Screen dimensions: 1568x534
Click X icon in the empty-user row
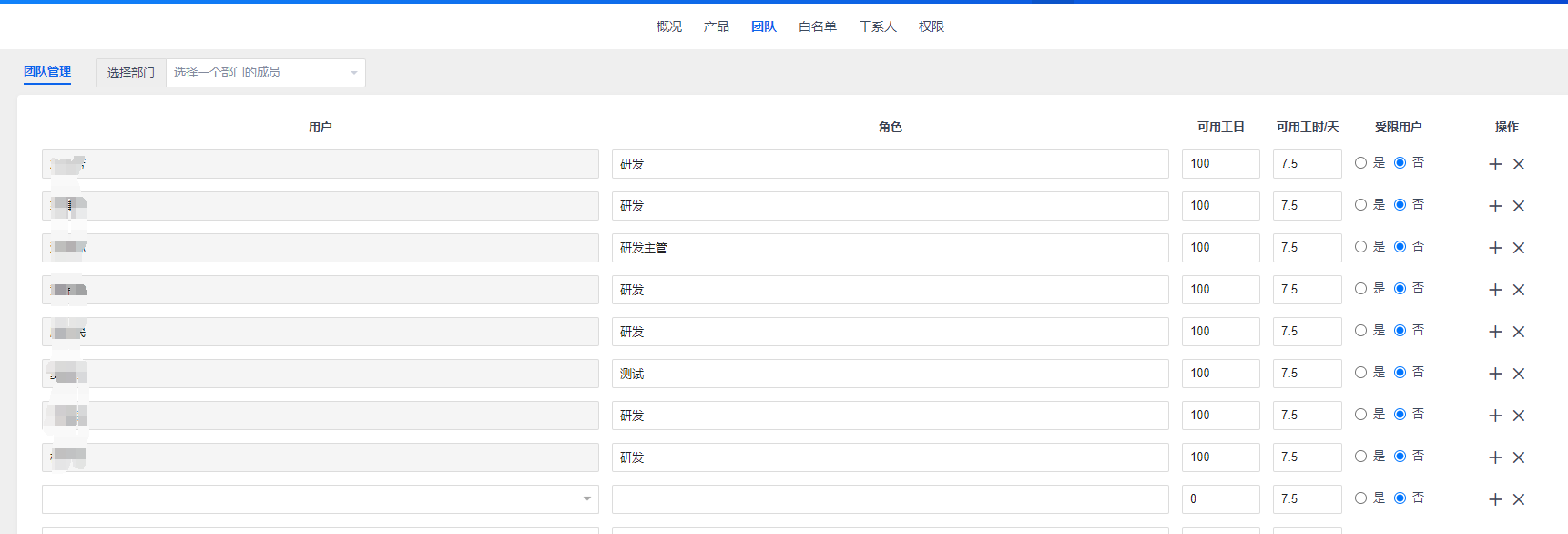(x=1519, y=499)
